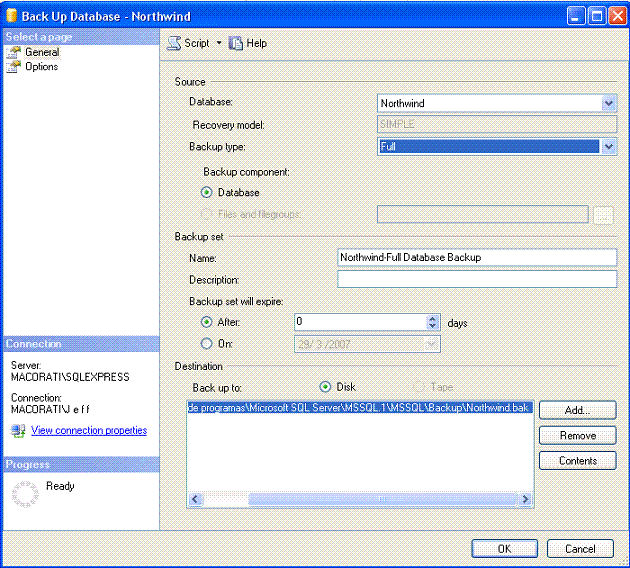Click the Files and filegroups text field
Screen dimensions: 630x568
(483, 214)
